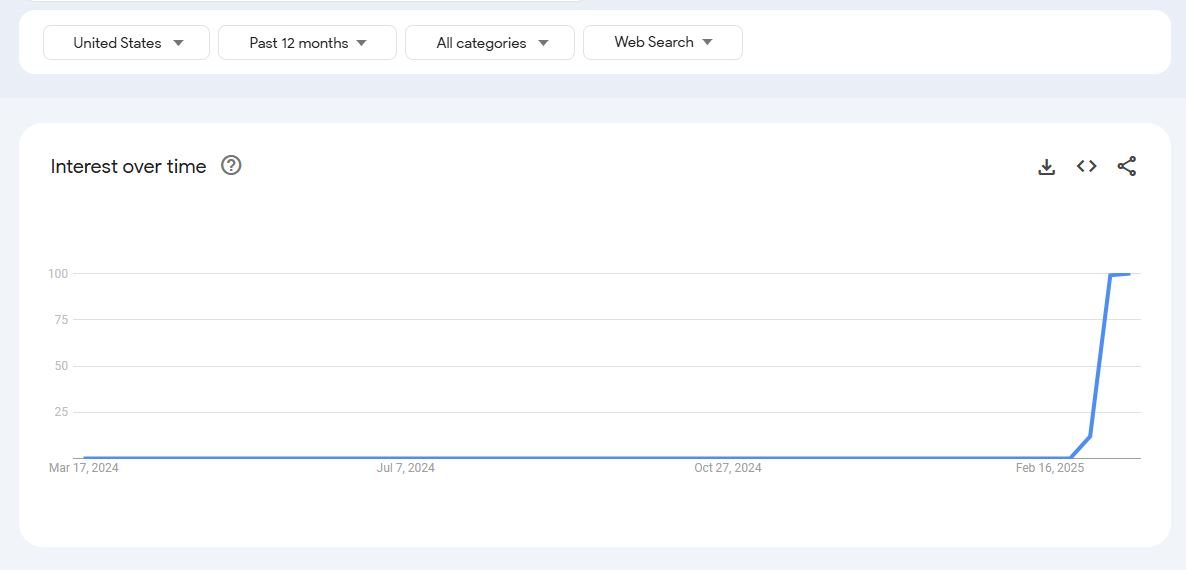The image size is (1186, 570).
Task: Open help for Interest over time
Action: [x=231, y=166]
